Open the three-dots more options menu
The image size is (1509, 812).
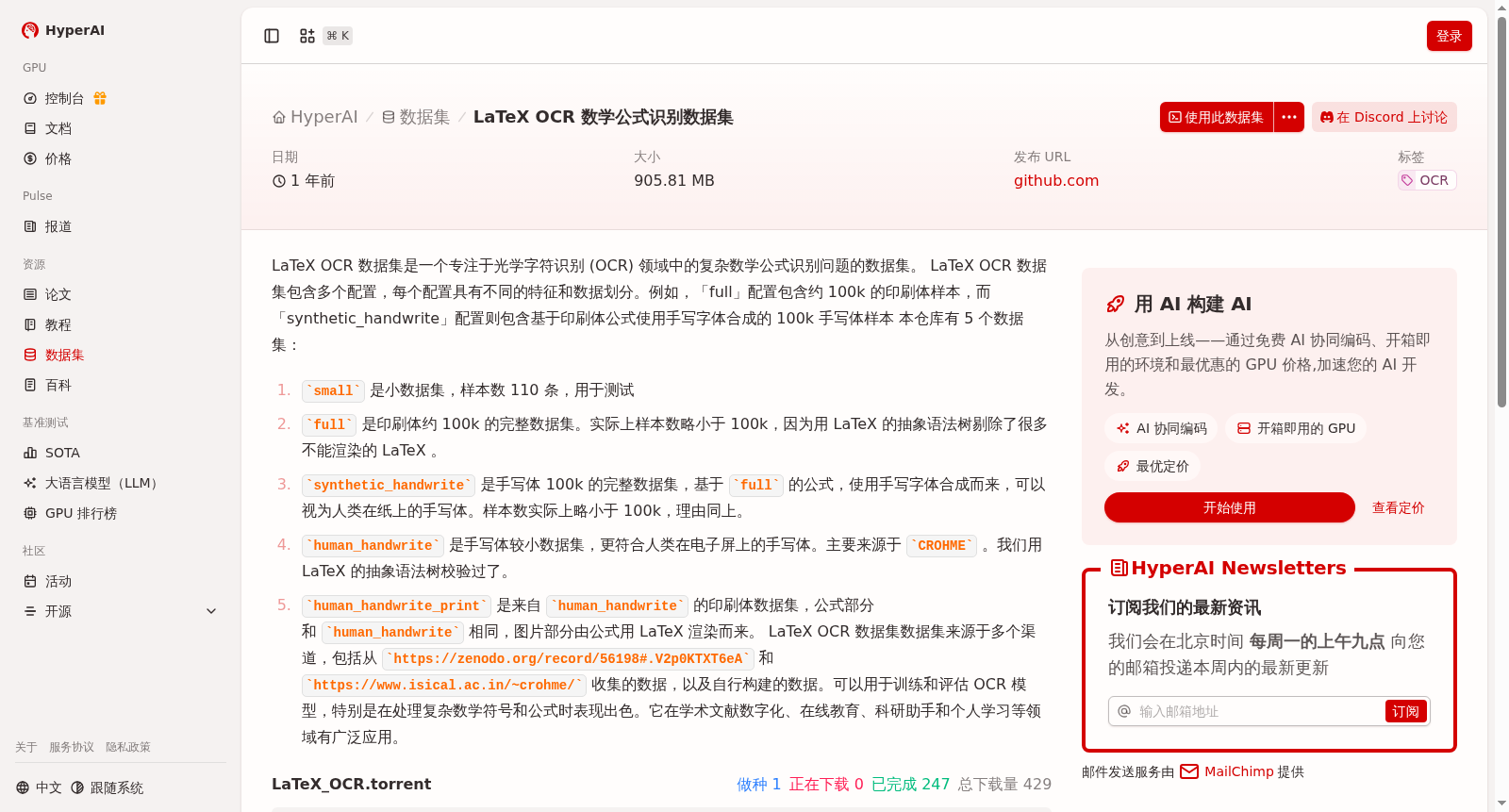click(1289, 117)
